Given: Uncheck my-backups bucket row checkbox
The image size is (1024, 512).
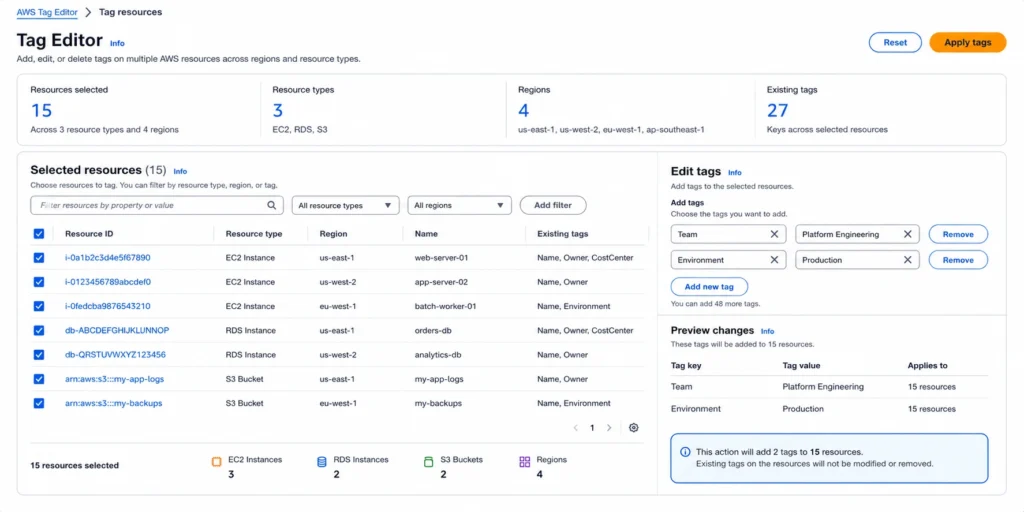Looking at the screenshot, I should coord(39,403).
